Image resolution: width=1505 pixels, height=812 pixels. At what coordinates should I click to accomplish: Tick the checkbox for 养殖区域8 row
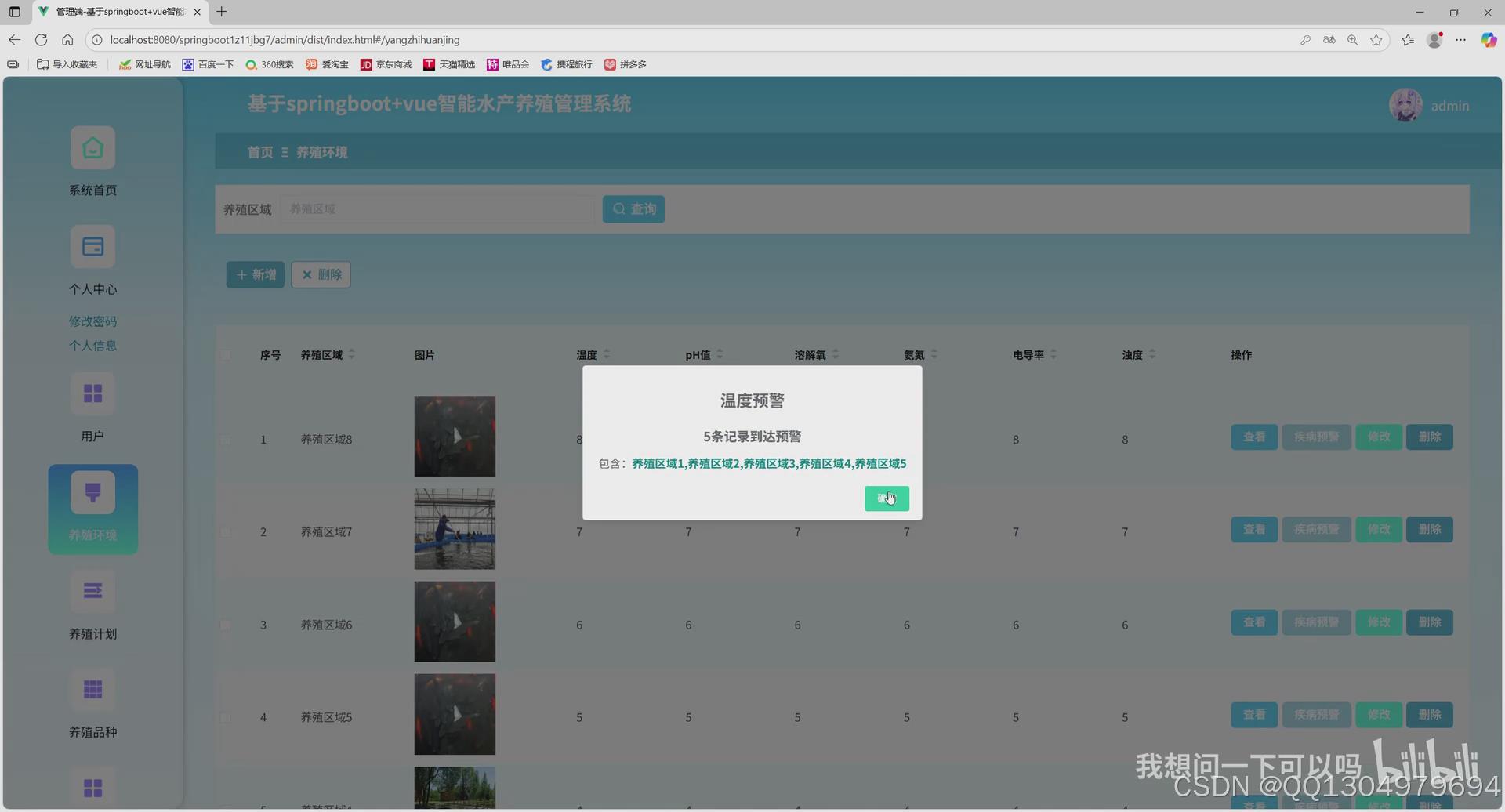pos(226,440)
